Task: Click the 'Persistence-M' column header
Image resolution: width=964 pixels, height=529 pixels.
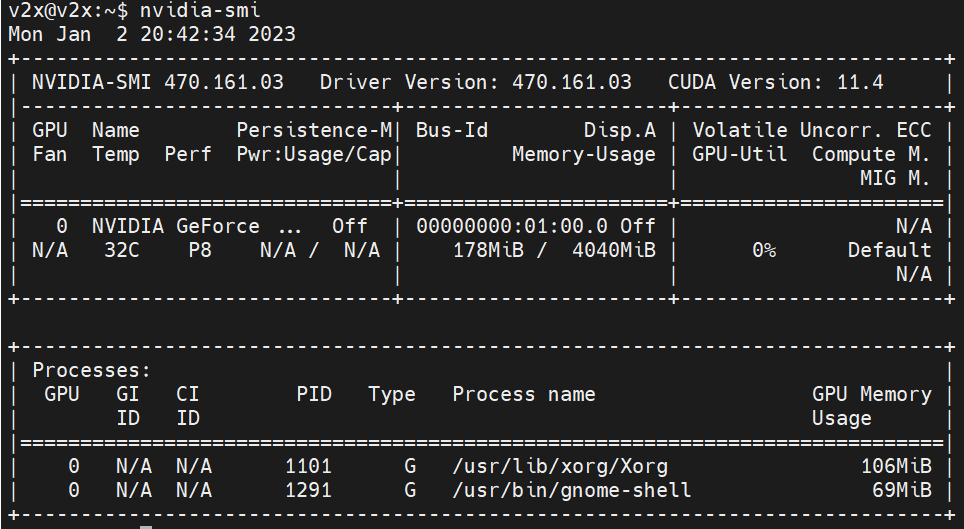Action: [x=314, y=130]
